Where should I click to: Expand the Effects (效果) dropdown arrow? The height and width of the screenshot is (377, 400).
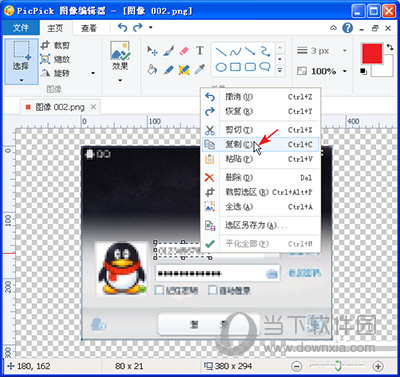[120, 80]
